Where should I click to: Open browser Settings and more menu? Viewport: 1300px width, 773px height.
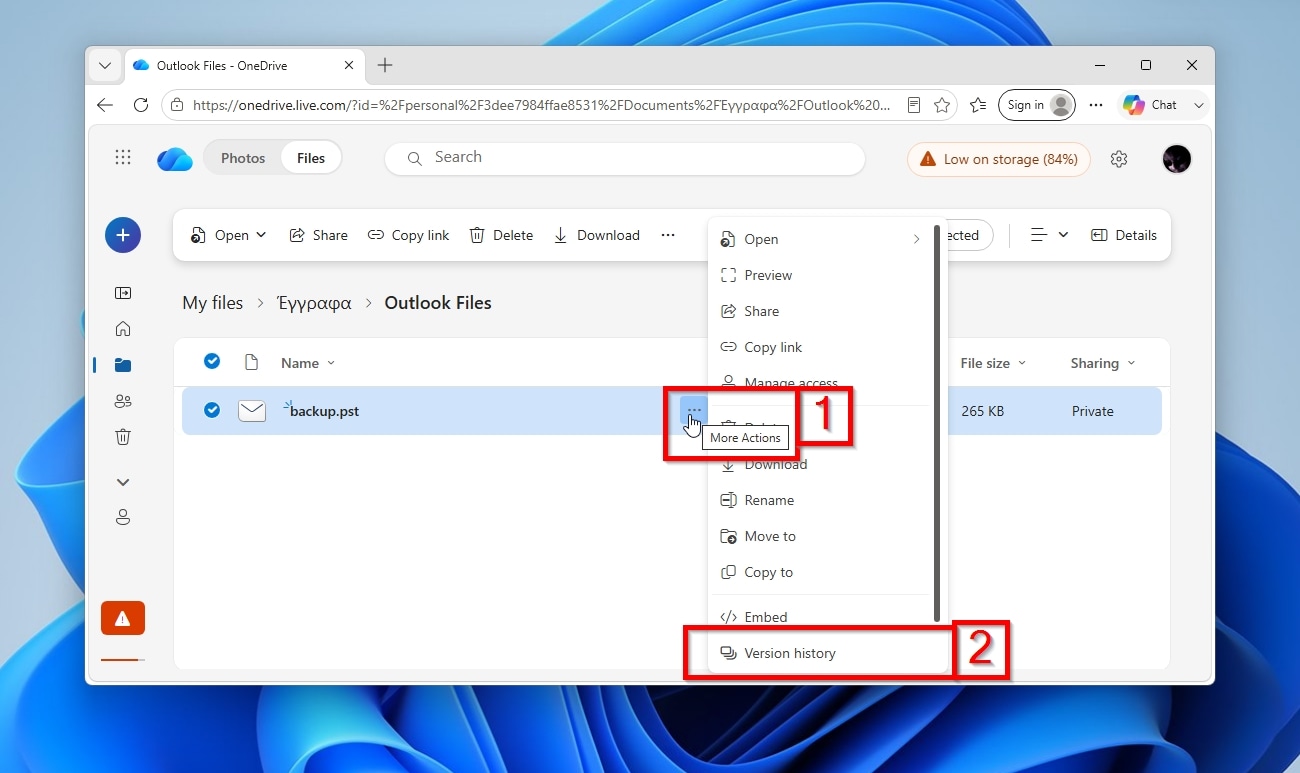pos(1096,105)
